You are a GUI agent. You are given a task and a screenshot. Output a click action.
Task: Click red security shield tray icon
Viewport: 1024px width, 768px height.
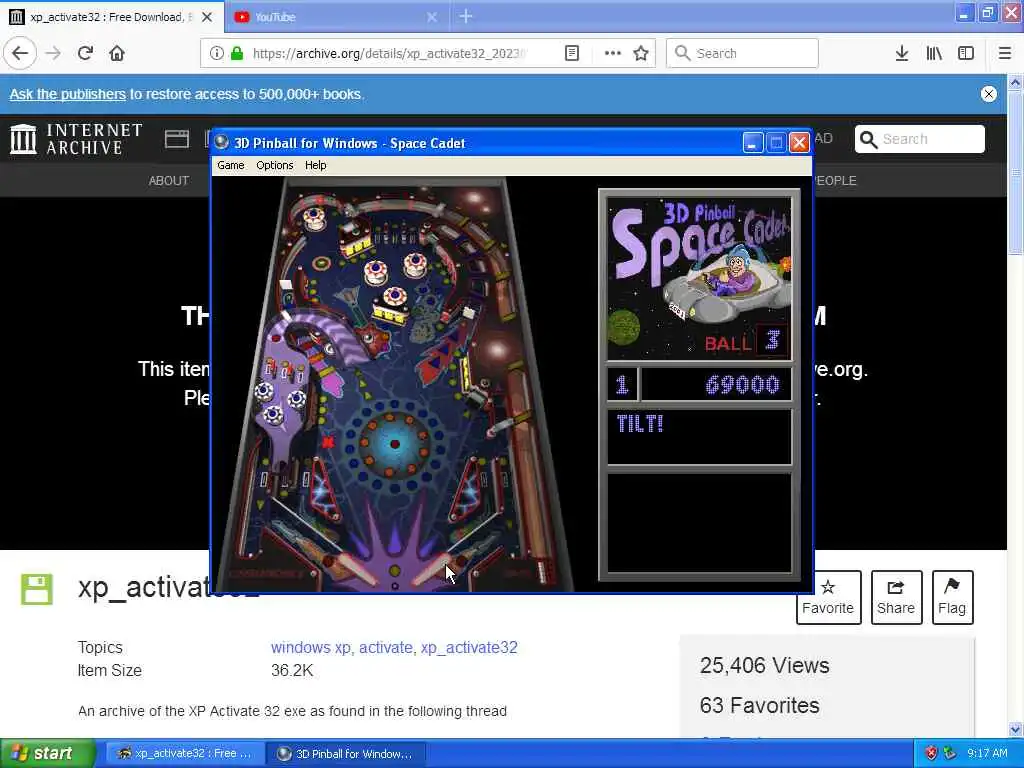tap(931, 753)
